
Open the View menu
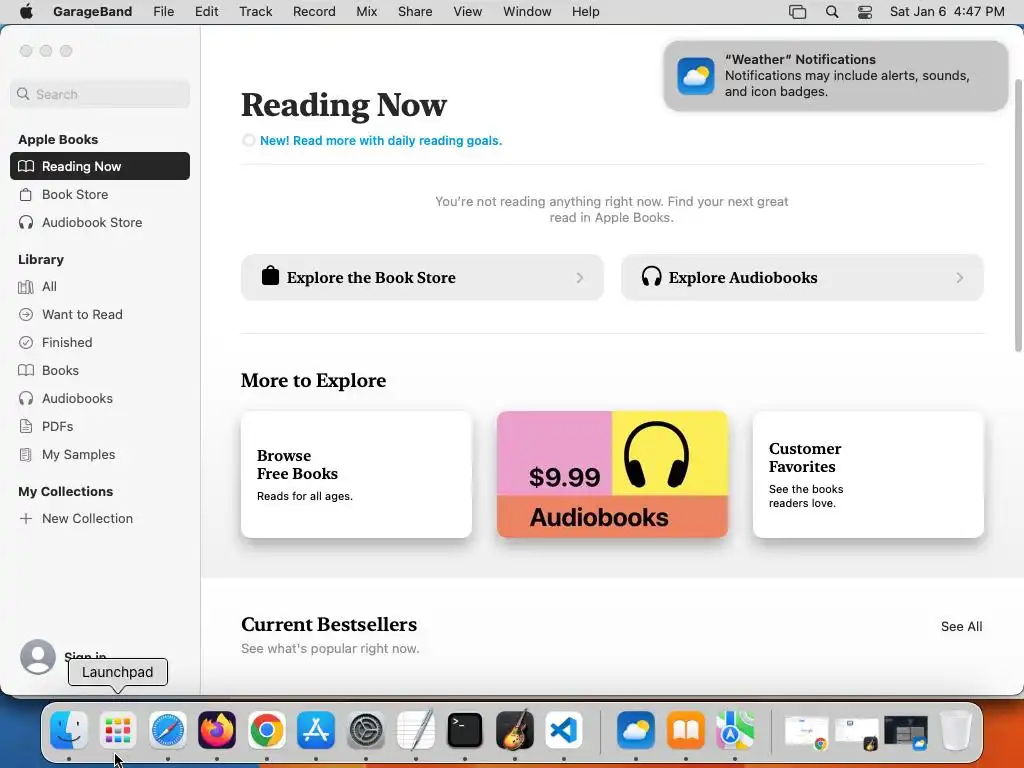click(468, 12)
